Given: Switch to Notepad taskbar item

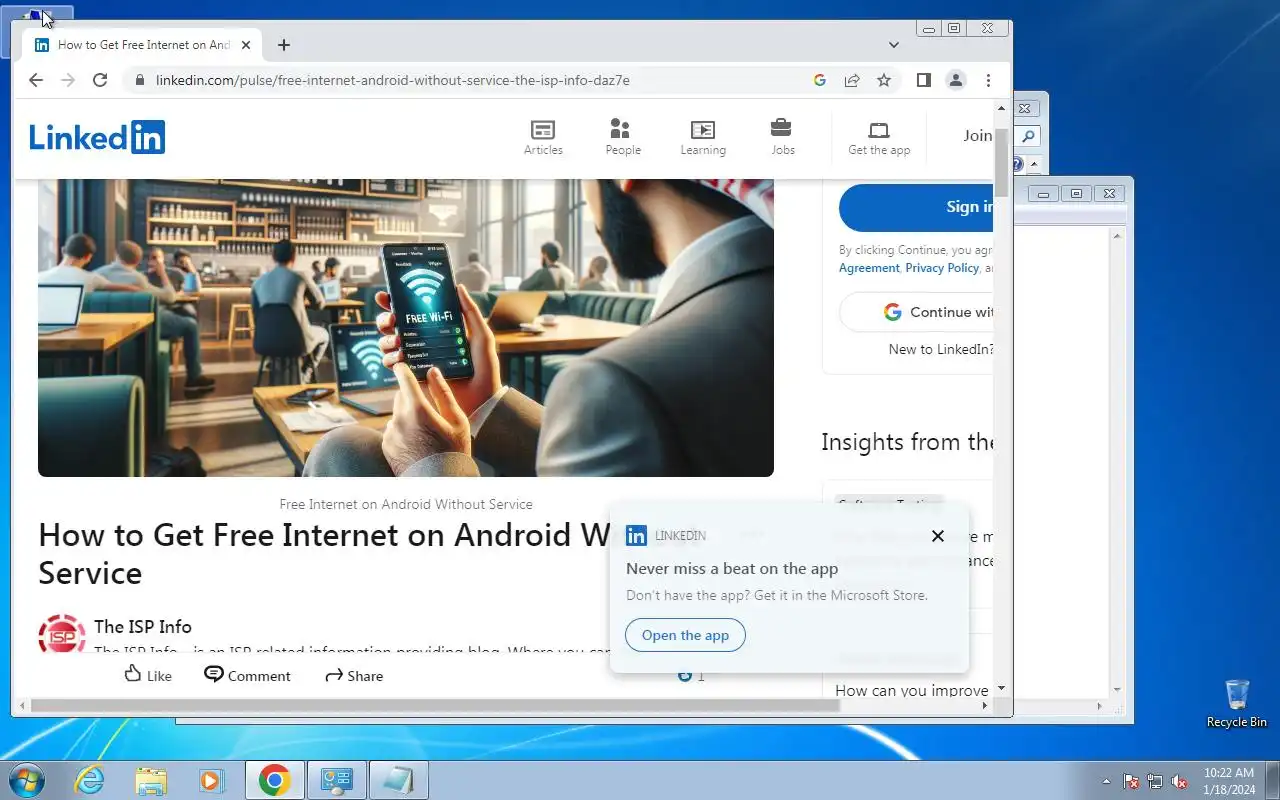Looking at the screenshot, I should 398,780.
